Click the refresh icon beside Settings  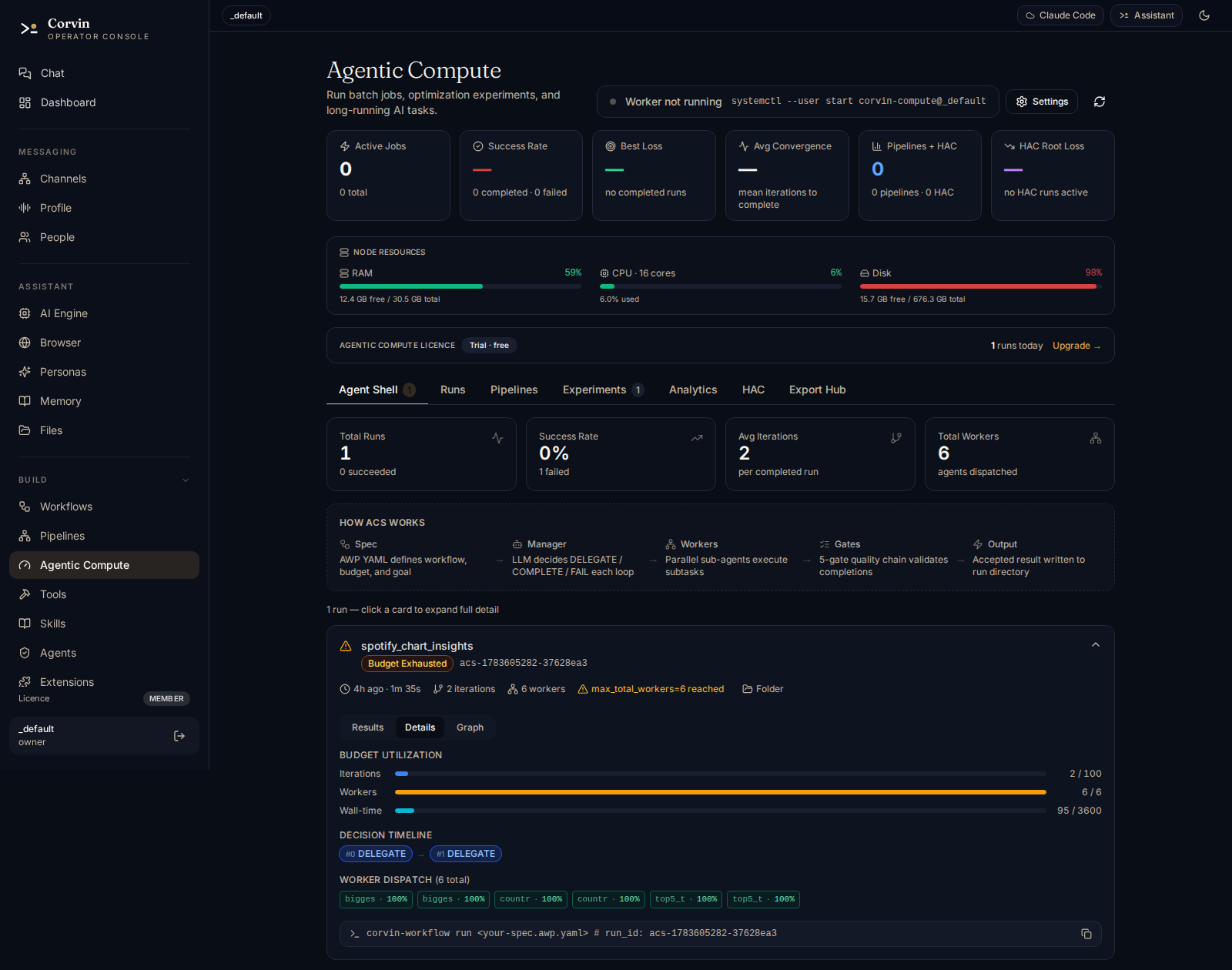point(1100,102)
